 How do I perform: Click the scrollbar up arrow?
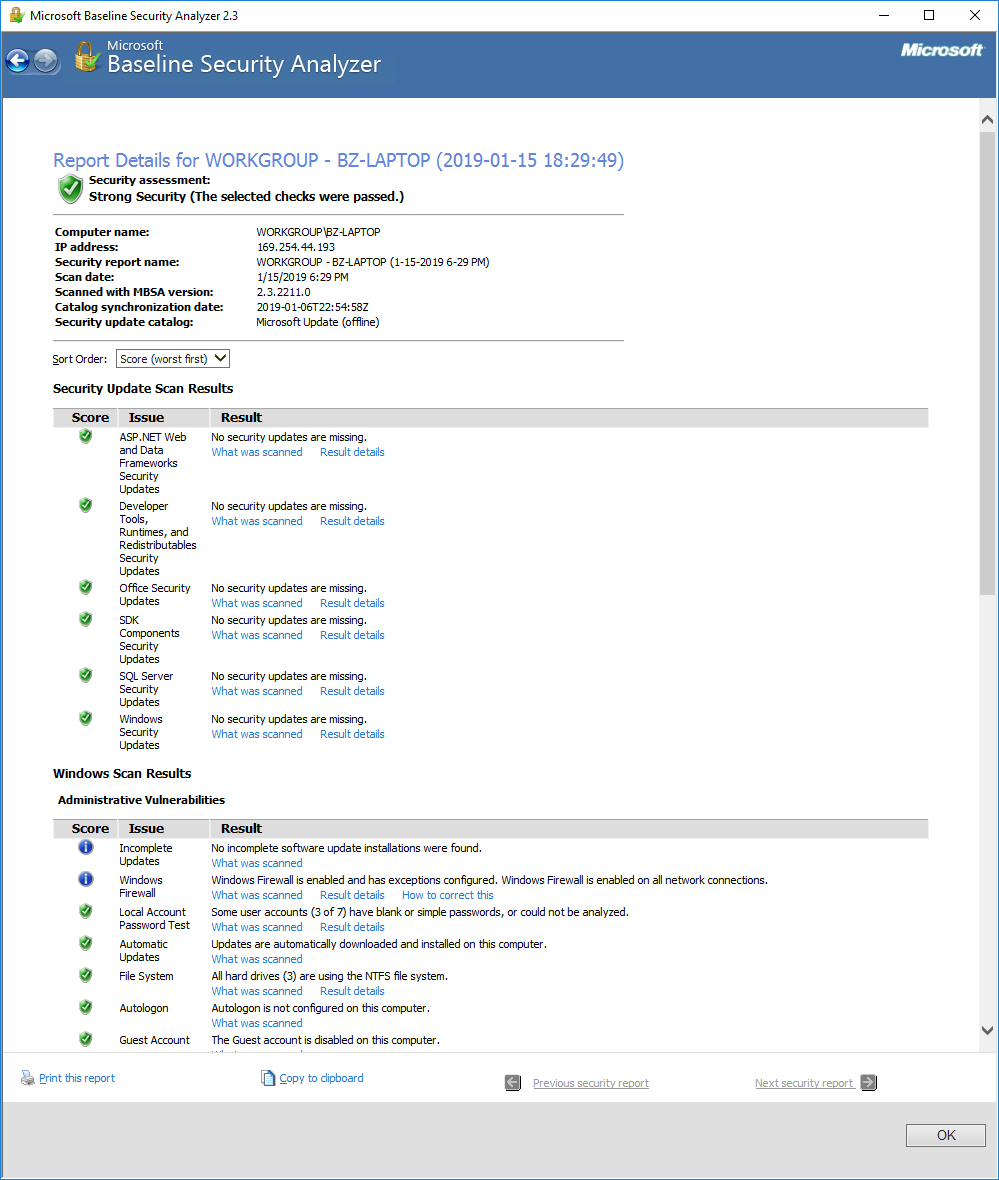click(x=987, y=119)
